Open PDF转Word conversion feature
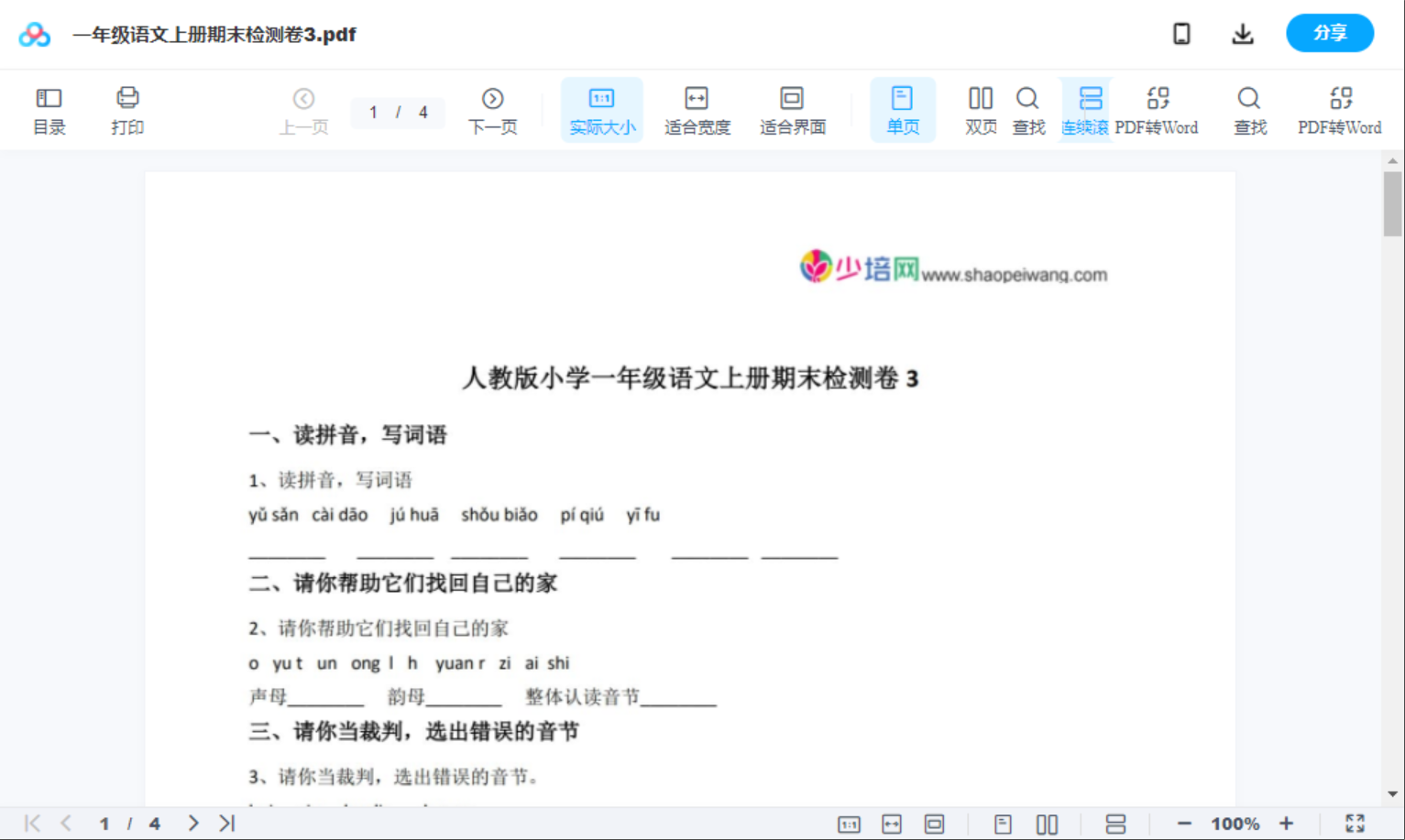The image size is (1405, 840). point(1158,109)
